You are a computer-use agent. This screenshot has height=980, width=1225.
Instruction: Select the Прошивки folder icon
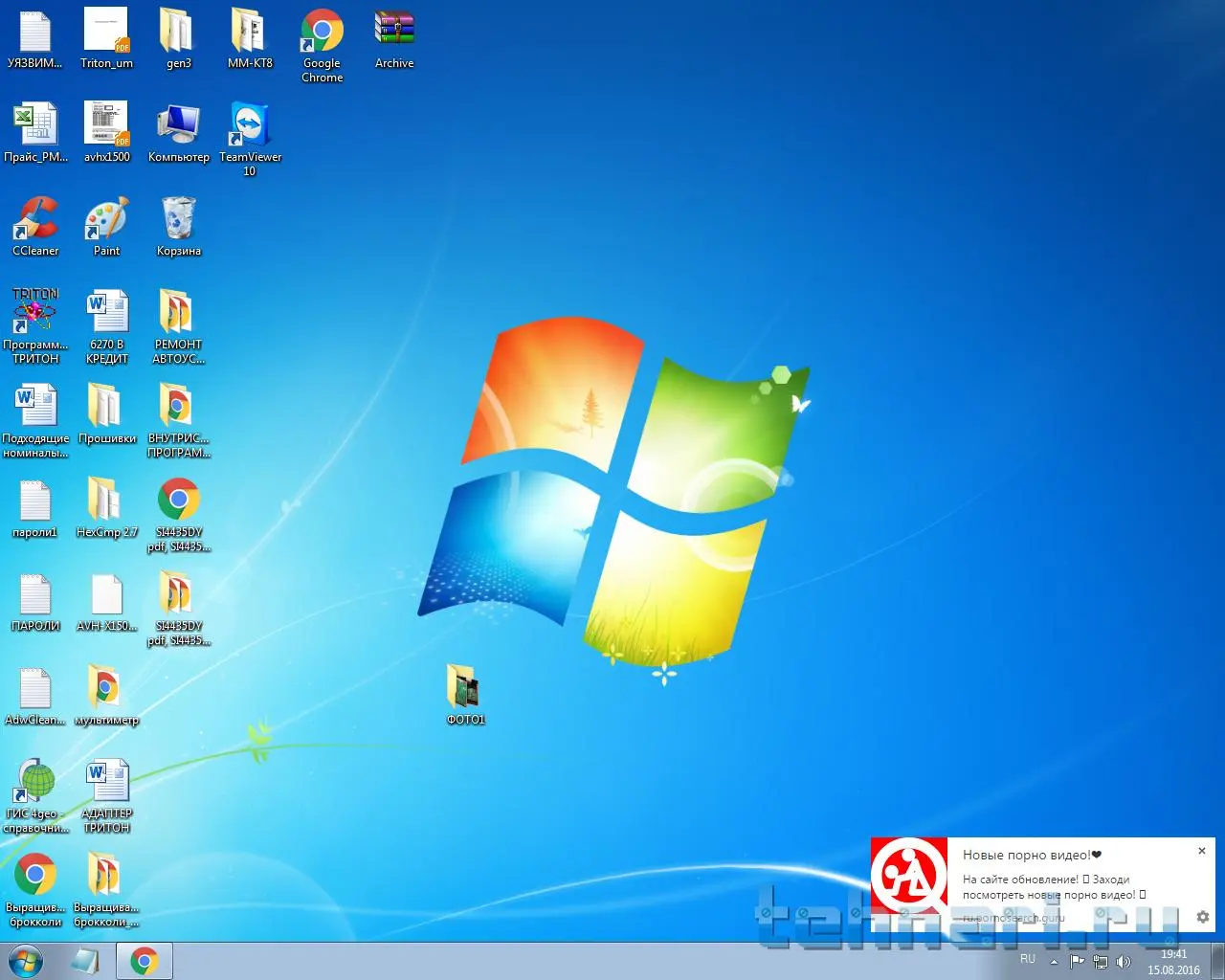coord(106,414)
